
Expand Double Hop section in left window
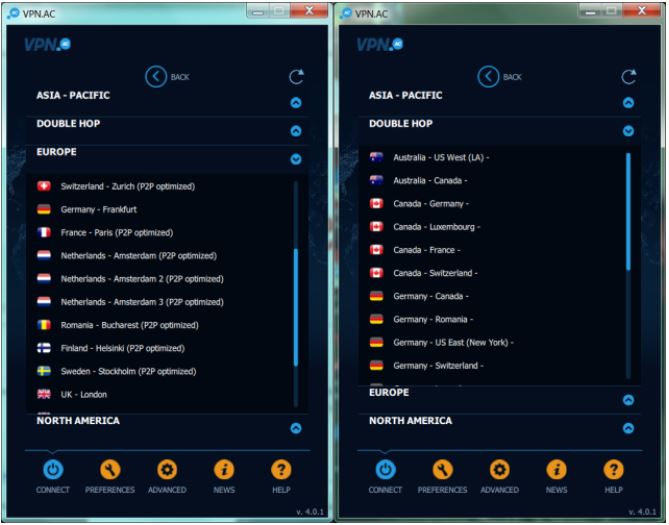296,131
